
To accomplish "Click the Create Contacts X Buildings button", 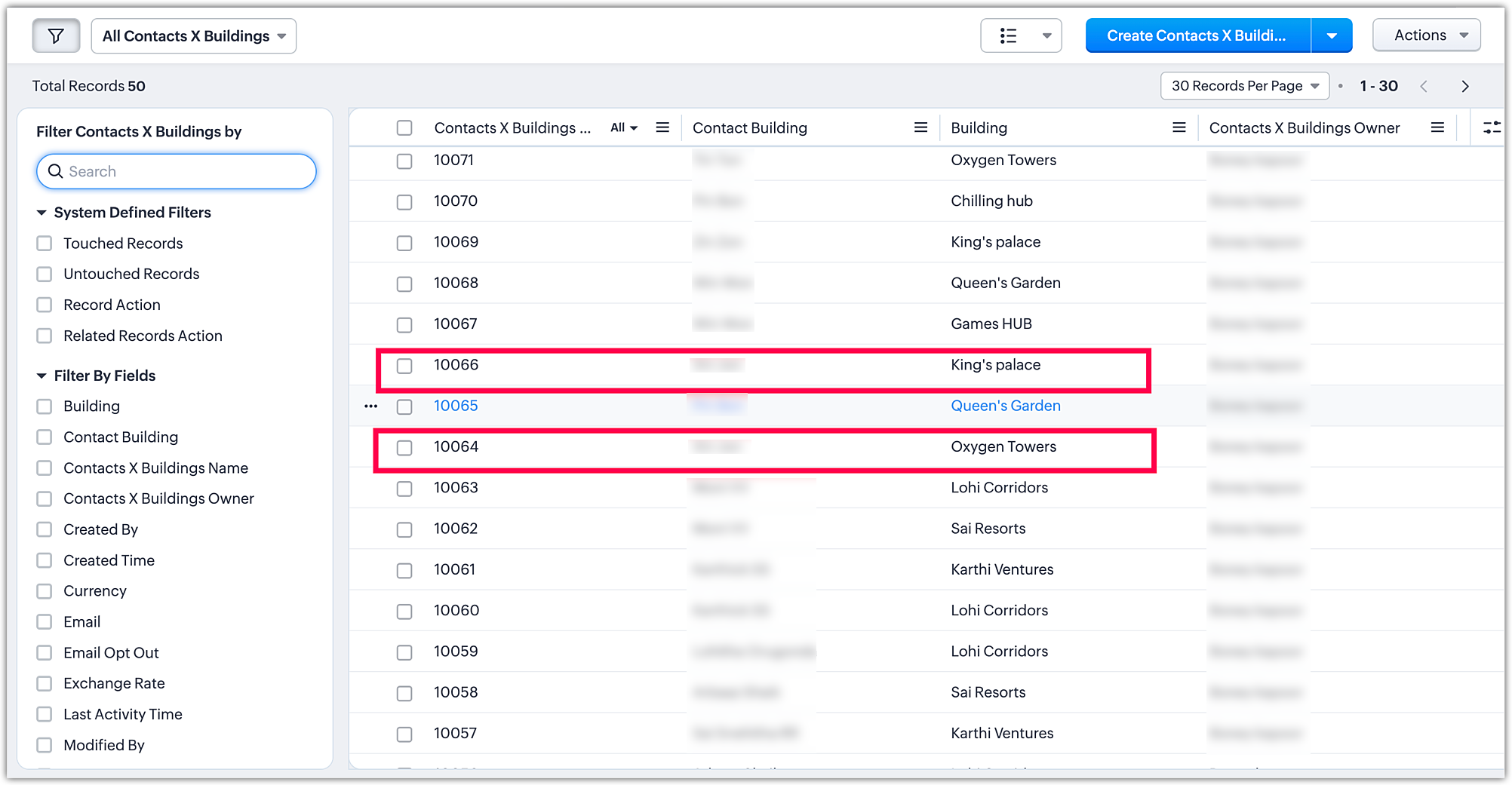I will [x=1197, y=35].
